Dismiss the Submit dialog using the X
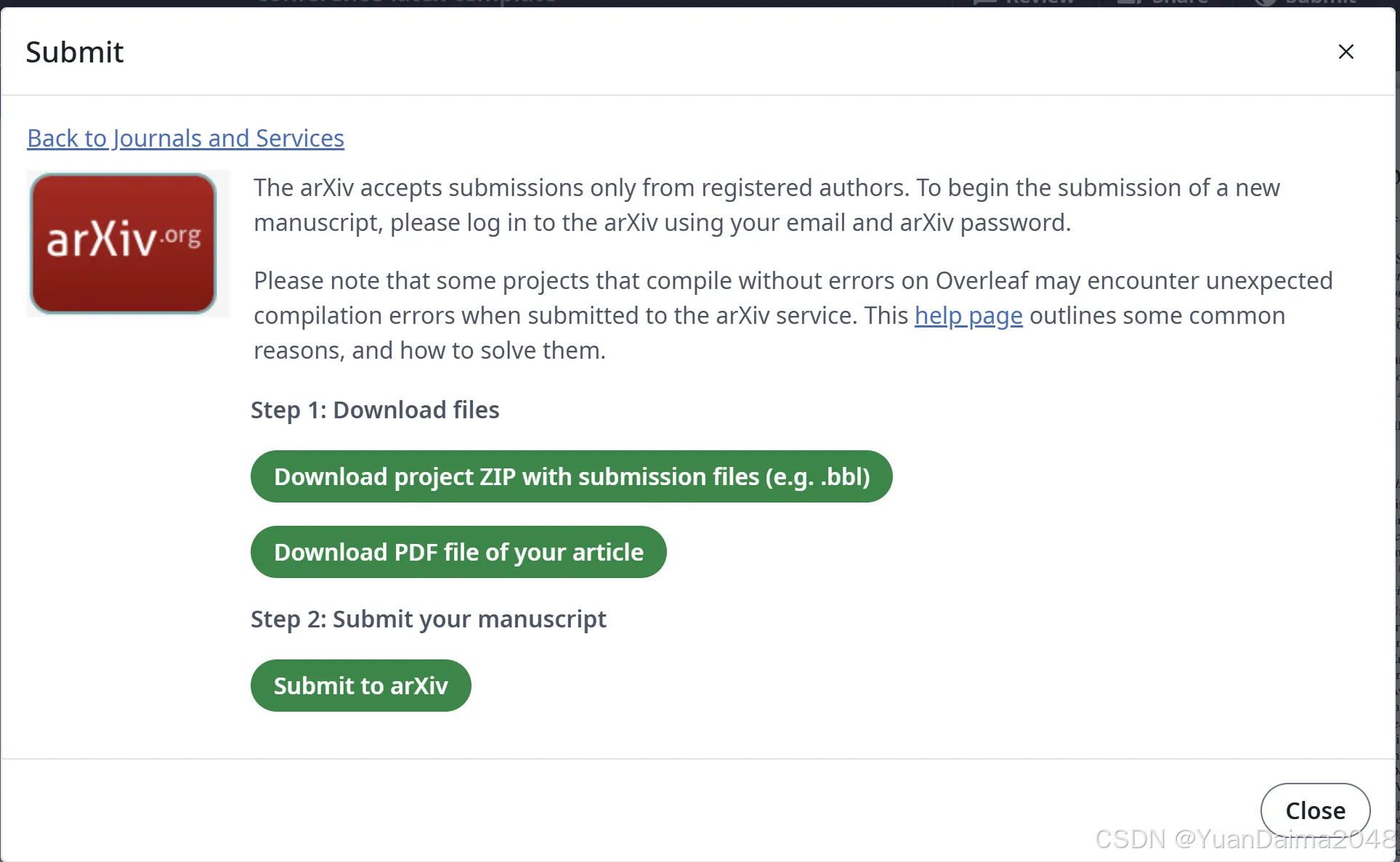The image size is (1400, 862). point(1346,51)
